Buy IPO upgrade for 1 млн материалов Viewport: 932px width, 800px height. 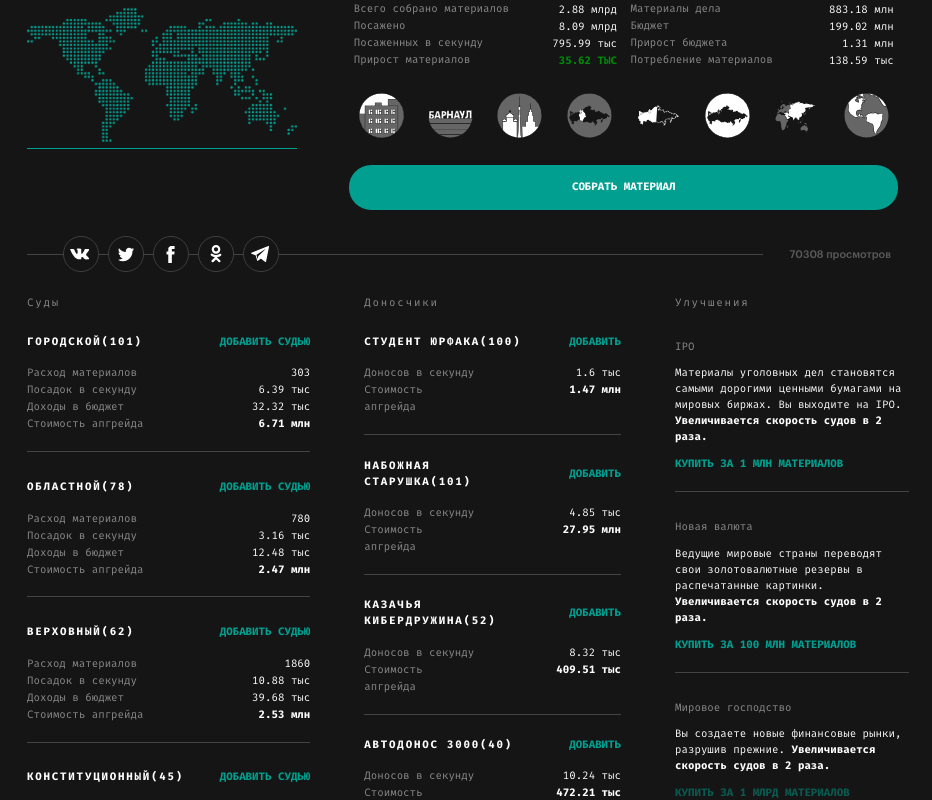[x=759, y=464]
